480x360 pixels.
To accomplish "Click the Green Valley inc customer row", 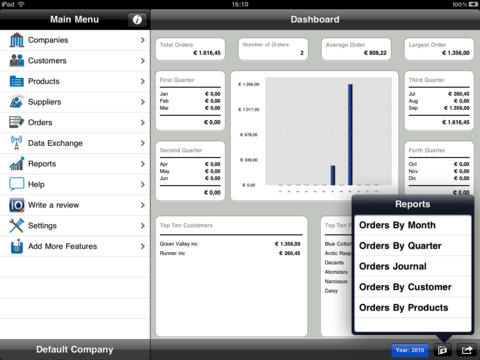I will 230,244.
